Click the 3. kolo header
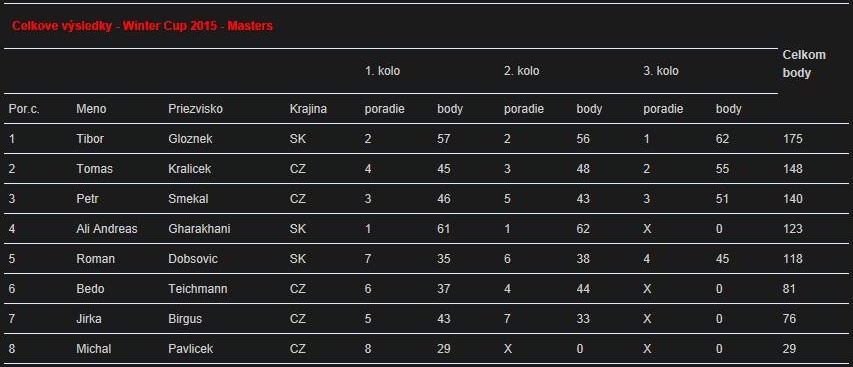Viewport: 853px width, 367px height. click(660, 71)
